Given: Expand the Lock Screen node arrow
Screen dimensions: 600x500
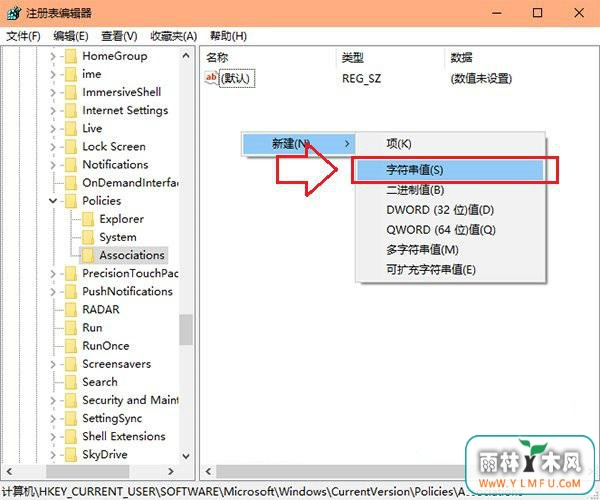Looking at the screenshot, I should point(53,147).
